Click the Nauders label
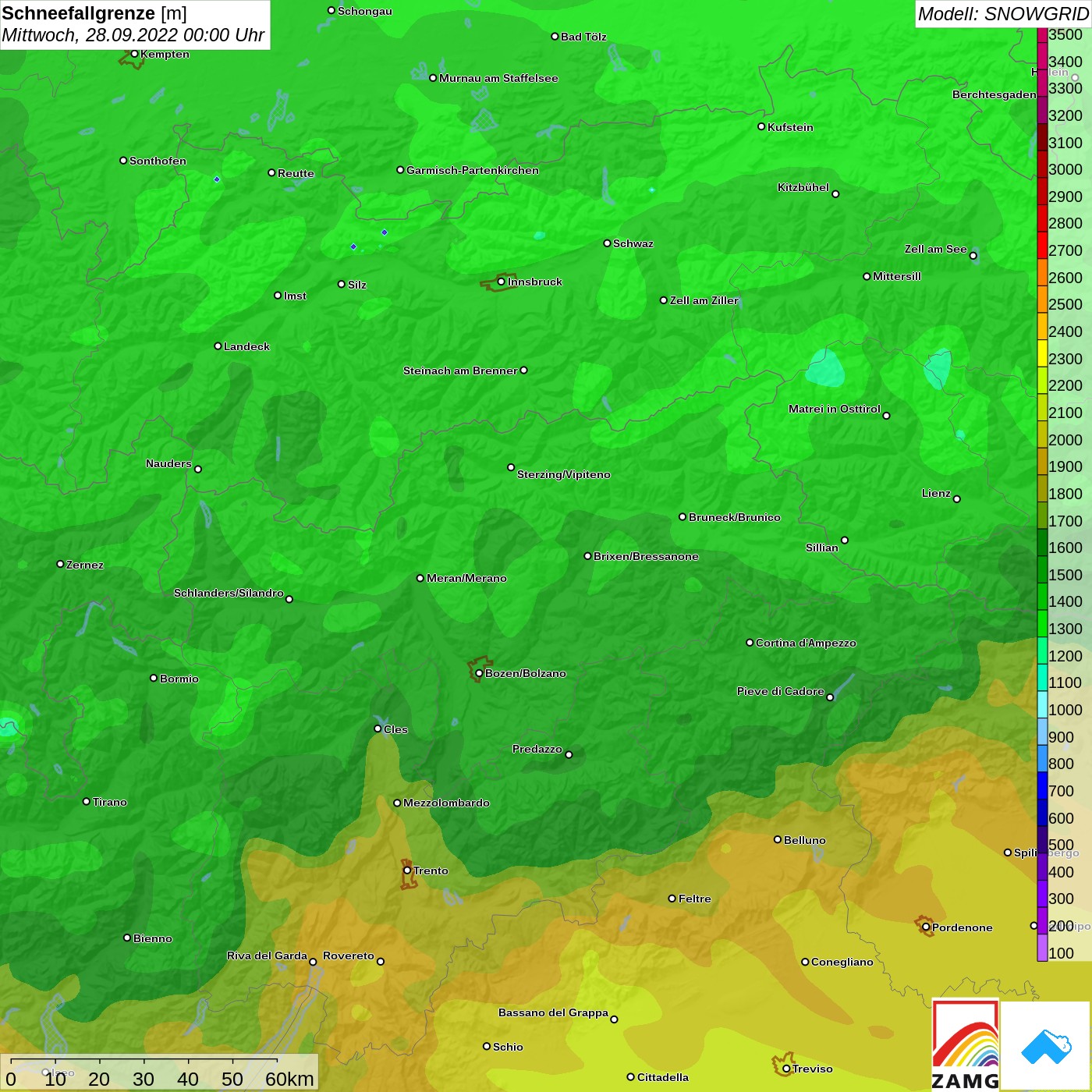This screenshot has height=1092, width=1092. tap(168, 463)
